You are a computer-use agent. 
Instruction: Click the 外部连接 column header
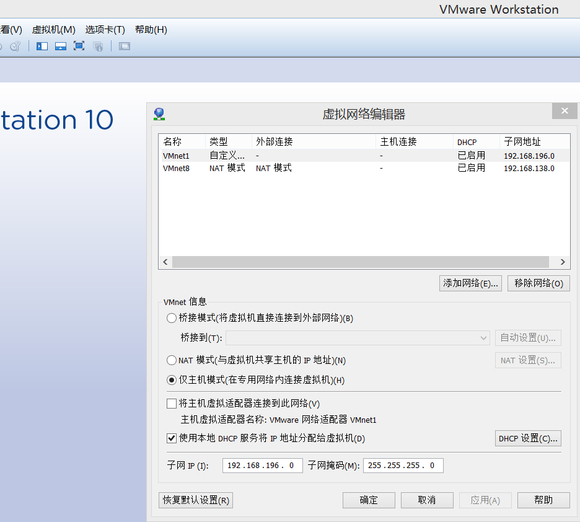(314, 142)
